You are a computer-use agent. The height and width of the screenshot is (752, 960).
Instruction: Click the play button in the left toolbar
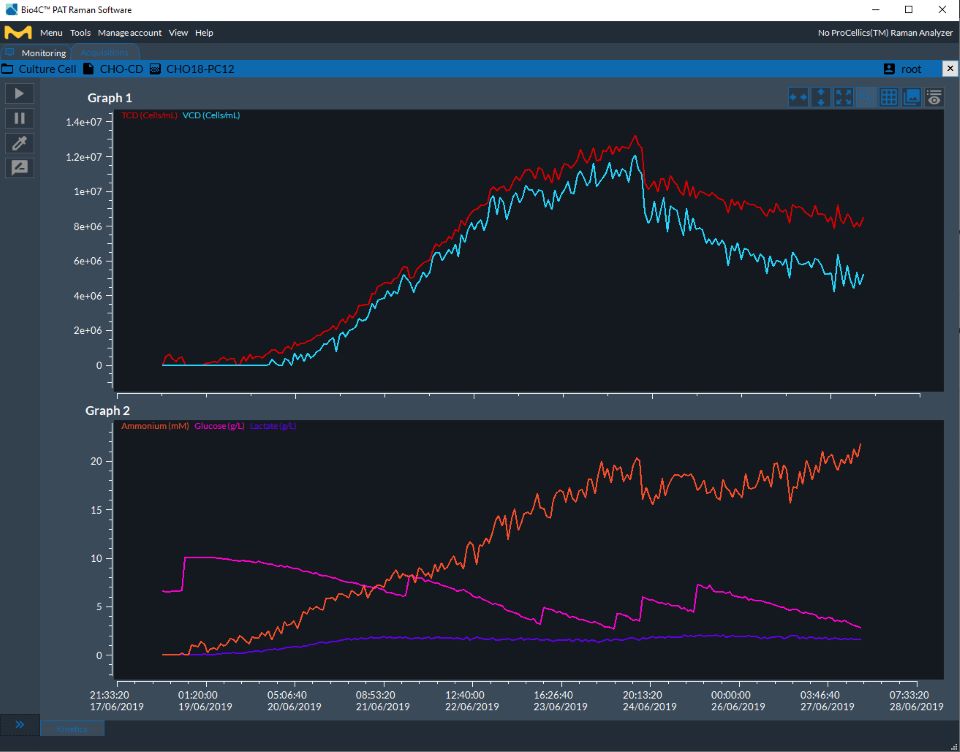point(18,93)
